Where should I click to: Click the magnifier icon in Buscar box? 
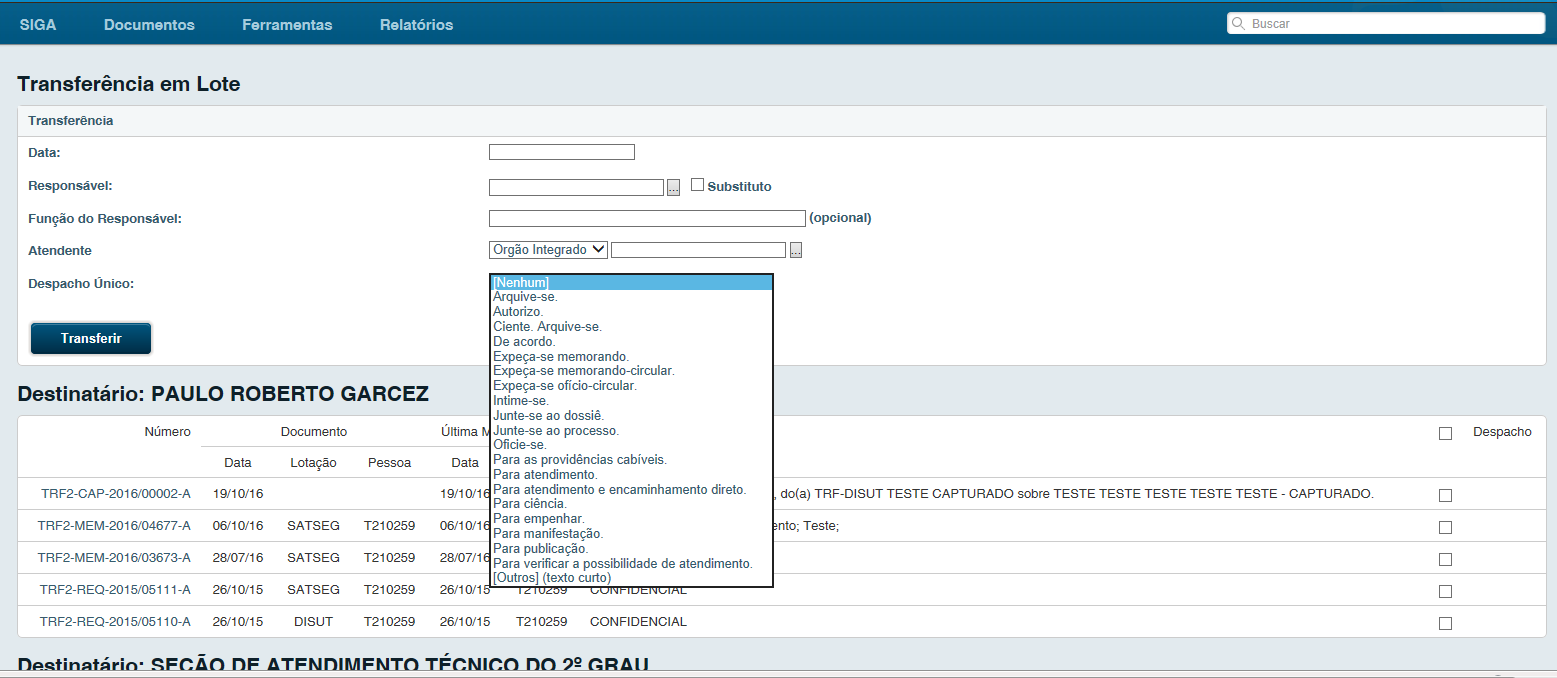click(1238, 23)
